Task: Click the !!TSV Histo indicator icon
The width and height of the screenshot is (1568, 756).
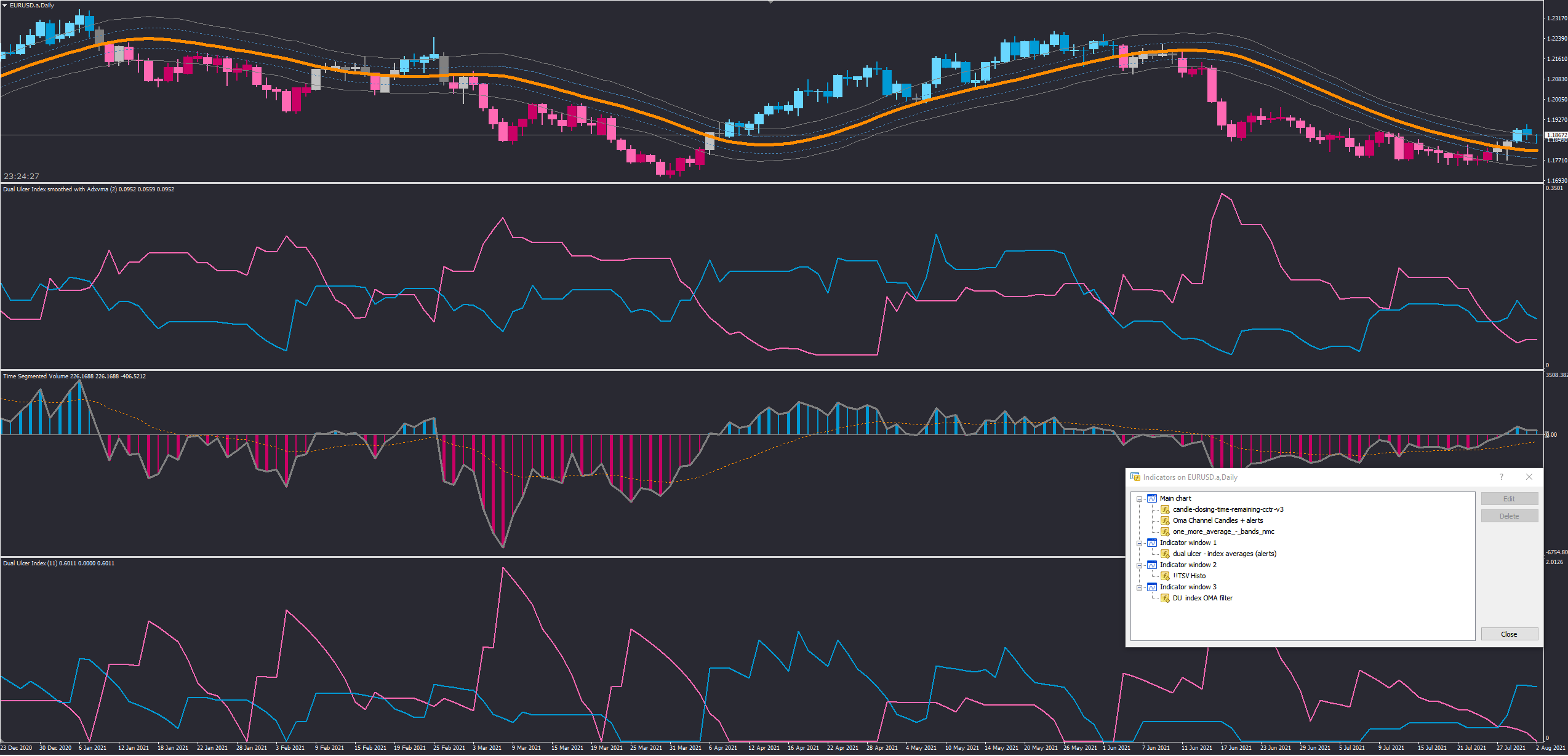Action: point(1165,576)
